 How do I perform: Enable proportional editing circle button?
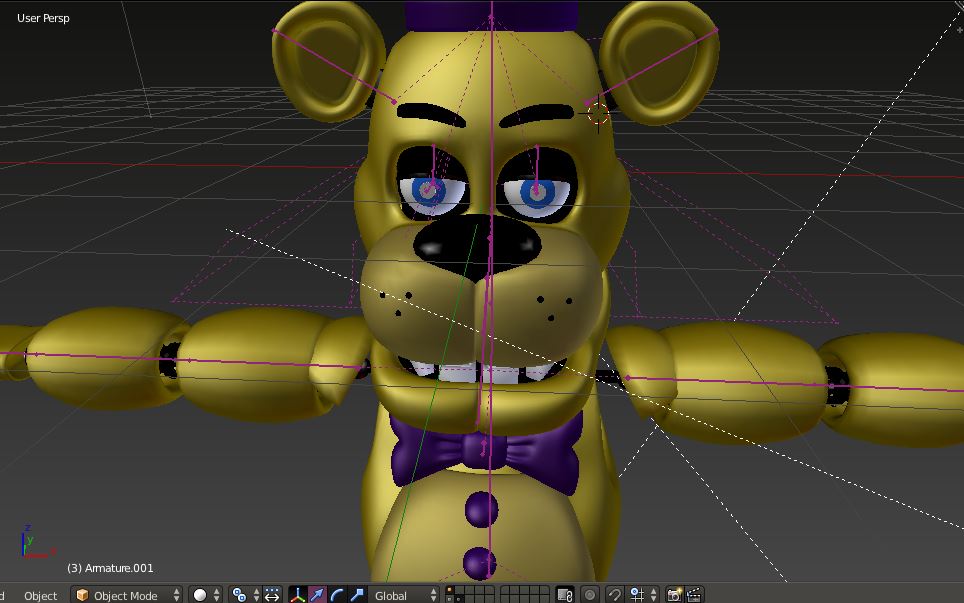point(590,595)
